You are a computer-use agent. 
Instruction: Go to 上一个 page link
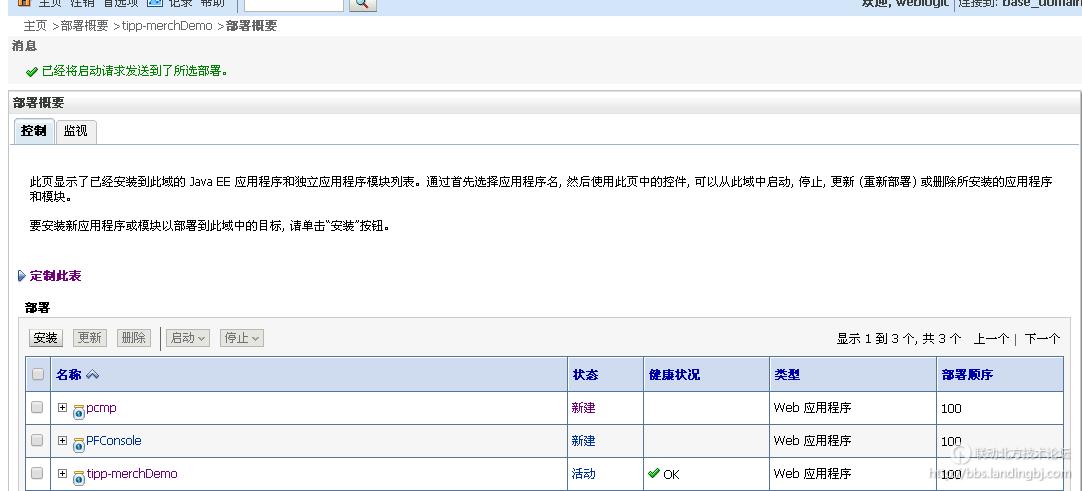[x=992, y=339]
